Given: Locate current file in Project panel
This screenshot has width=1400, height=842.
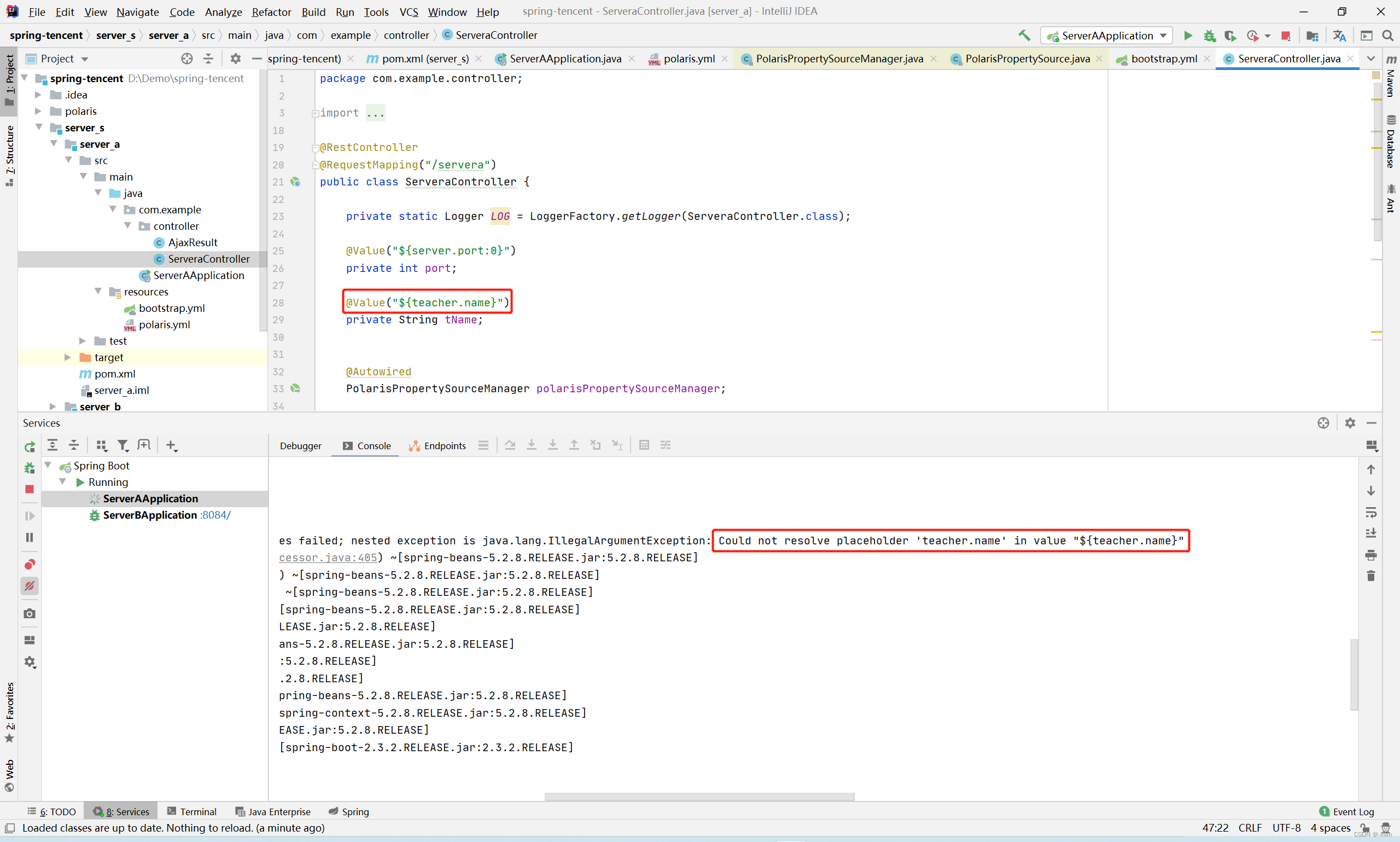Looking at the screenshot, I should (186, 59).
